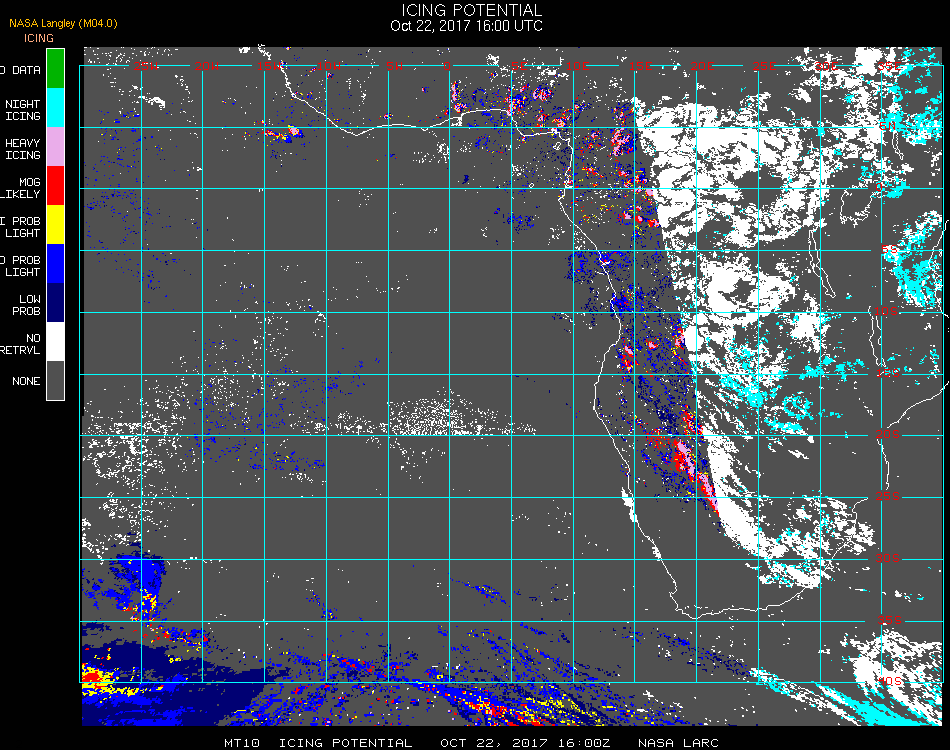Viewport: 950px width, 750px height.
Task: Click the '35E' longitude label
Action: (x=888, y=65)
